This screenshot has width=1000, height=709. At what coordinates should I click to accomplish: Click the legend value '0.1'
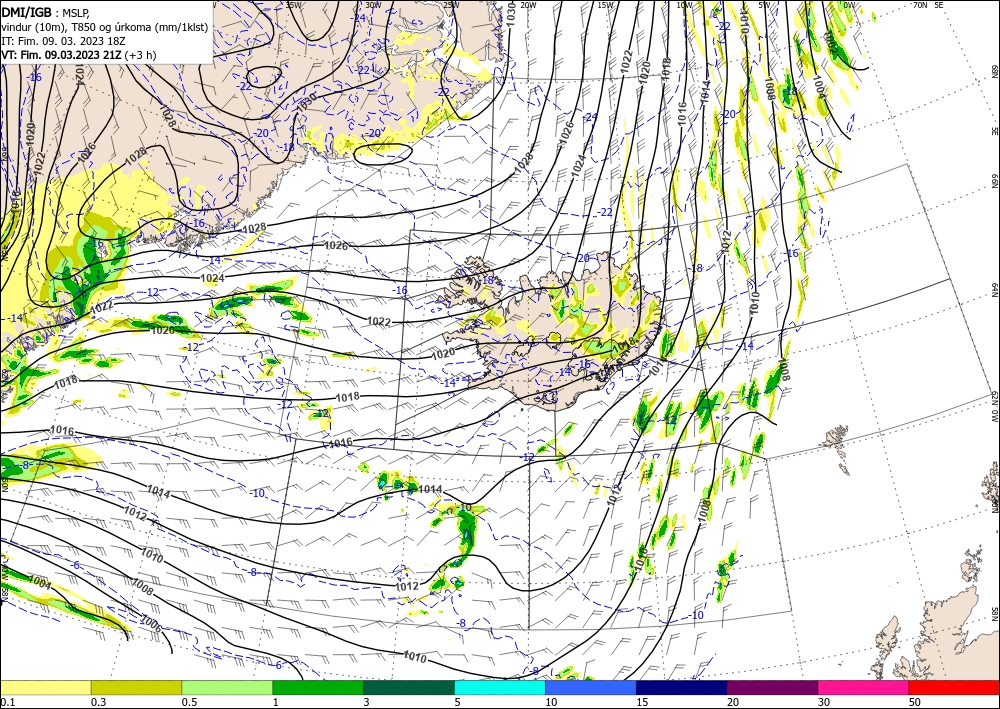coord(7,702)
